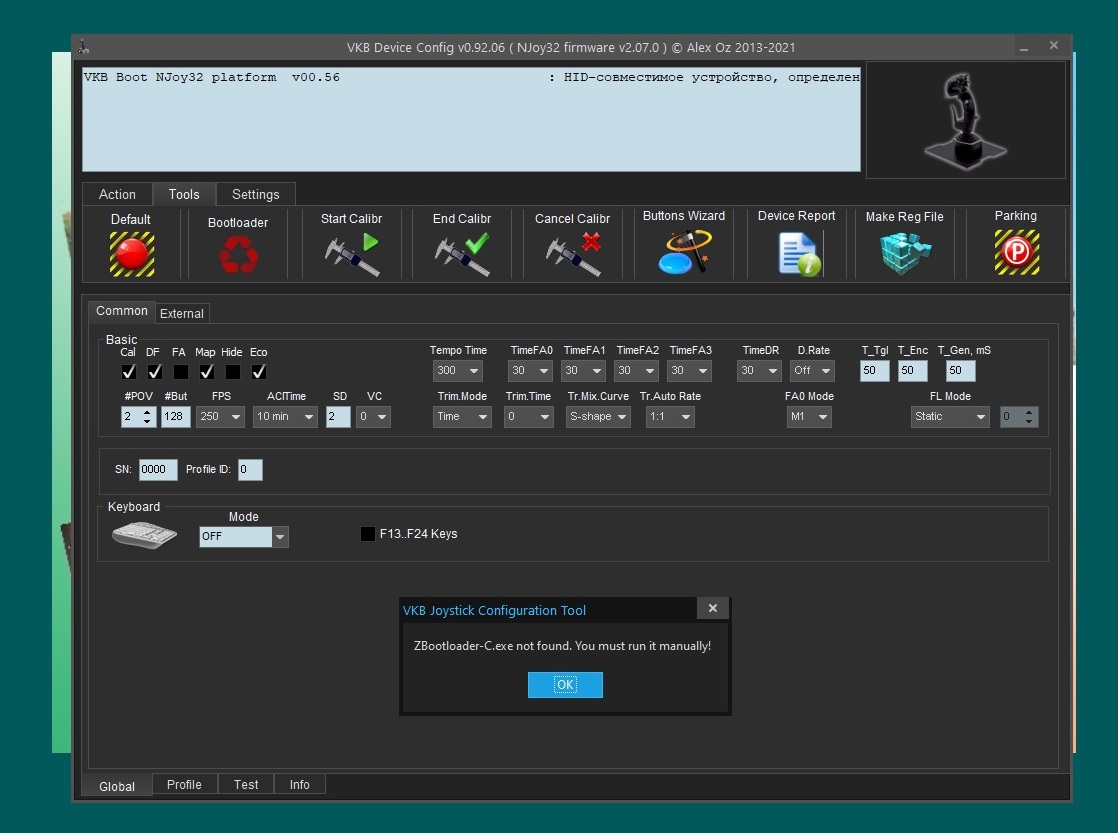Switch to the Action tab
The width and height of the screenshot is (1118, 833).
click(117, 194)
